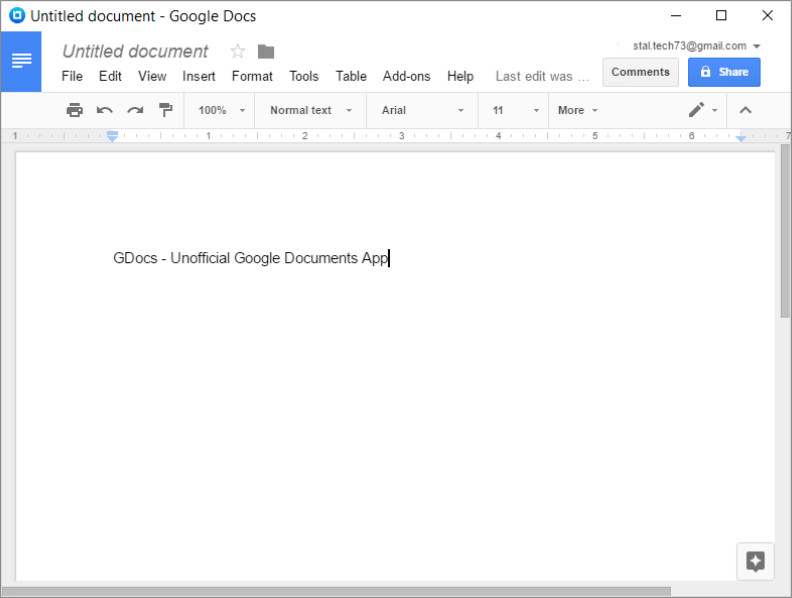Click the right indent marker on ruler

(x=740, y=138)
